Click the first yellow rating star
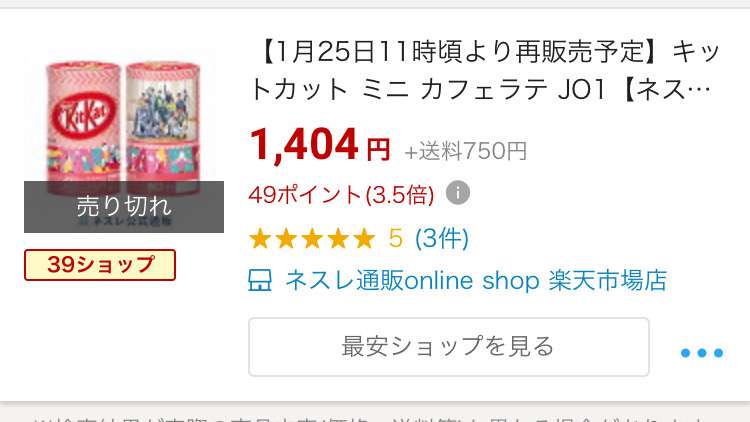 (260, 238)
